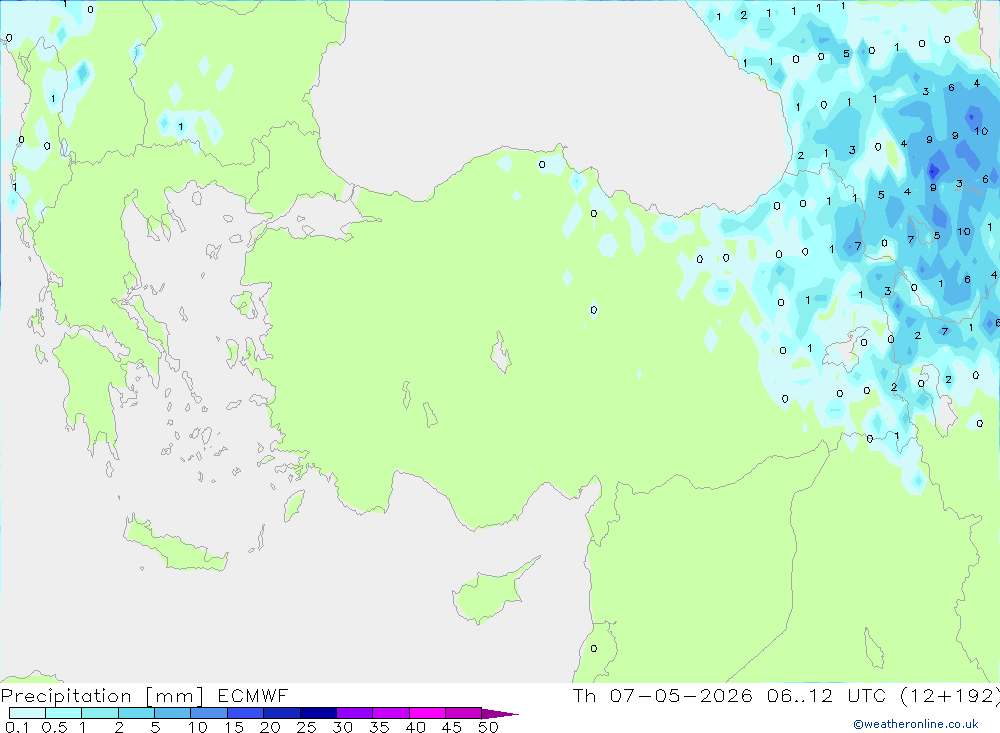The width and height of the screenshot is (1000, 733).
Task: Select the 5–10 mm legend color swatch
Action: coord(173,713)
